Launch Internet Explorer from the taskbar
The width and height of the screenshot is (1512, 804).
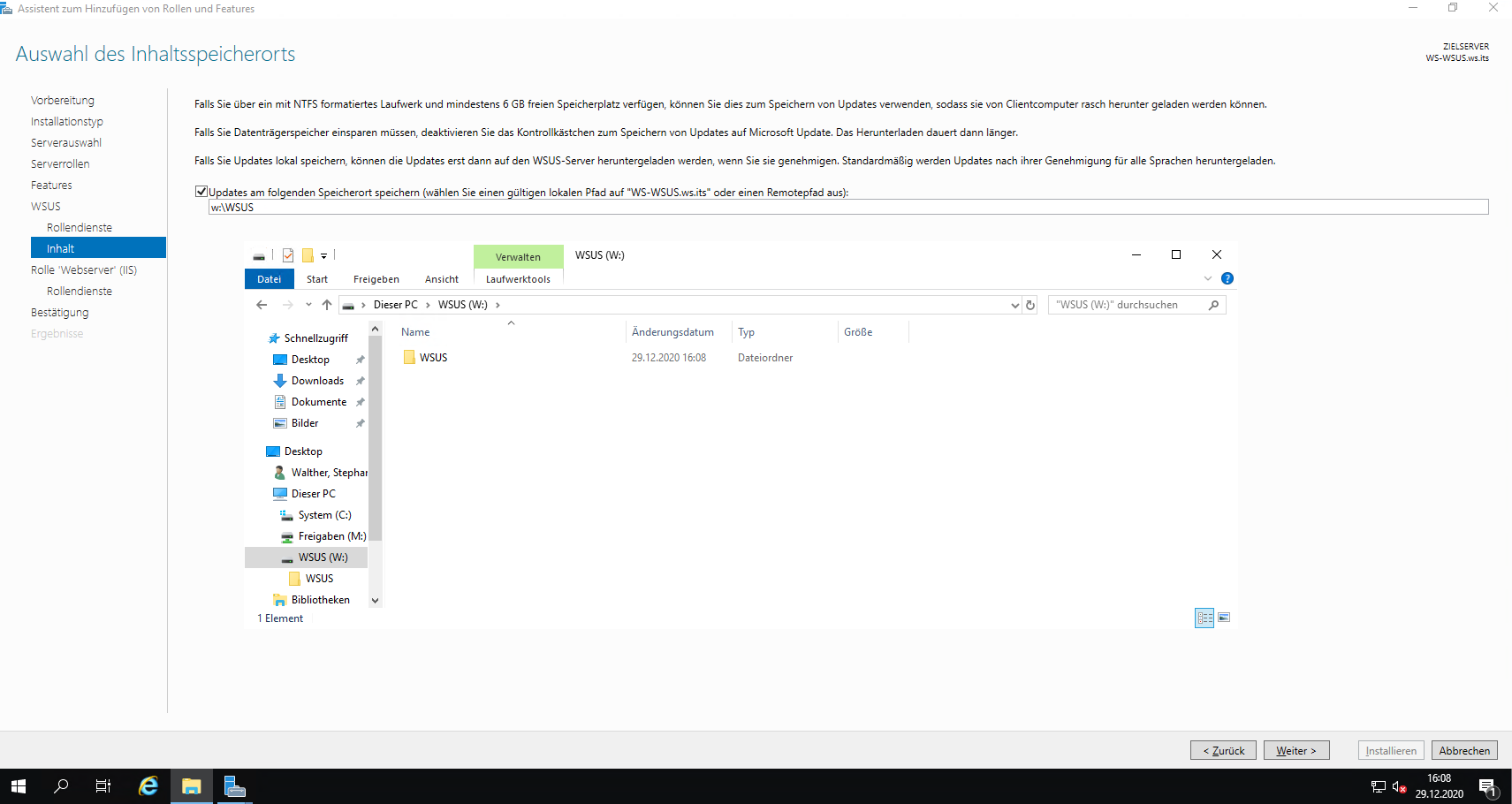point(148,786)
